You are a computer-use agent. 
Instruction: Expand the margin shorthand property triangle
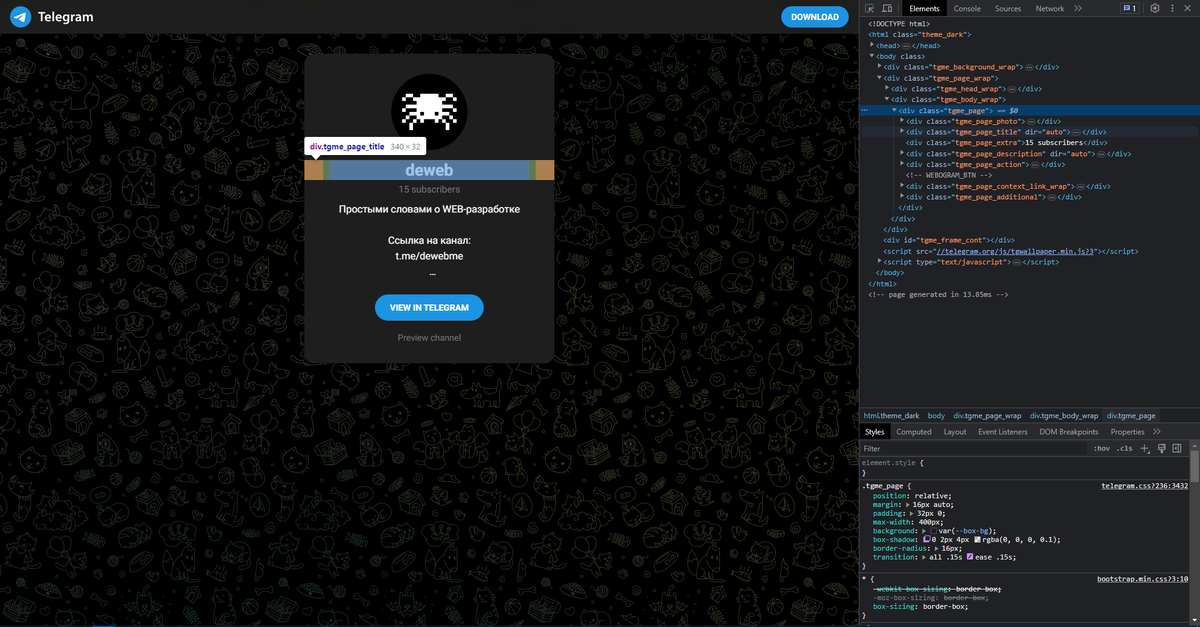coord(908,505)
